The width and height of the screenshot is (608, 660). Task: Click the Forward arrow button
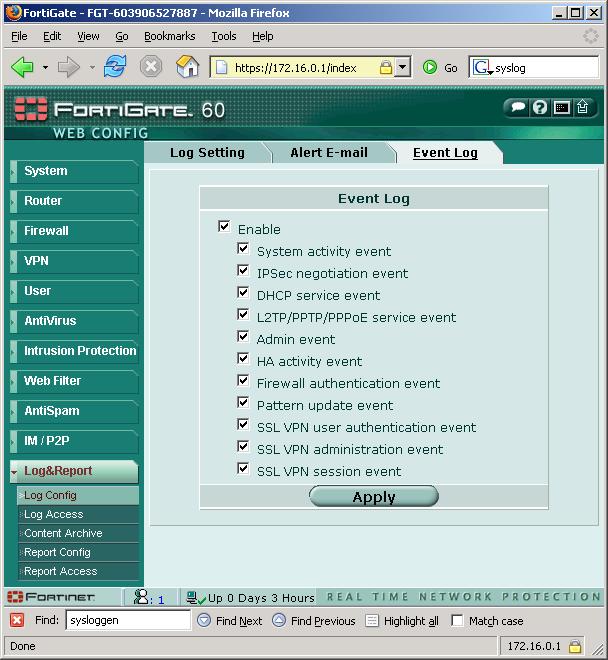[x=69, y=67]
